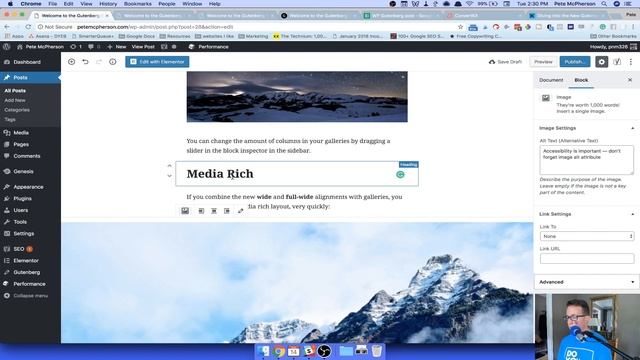Open Performance in WordPress sidebar
Image resolution: width=640 pixels, height=360 pixels.
pyautogui.click(x=29, y=284)
